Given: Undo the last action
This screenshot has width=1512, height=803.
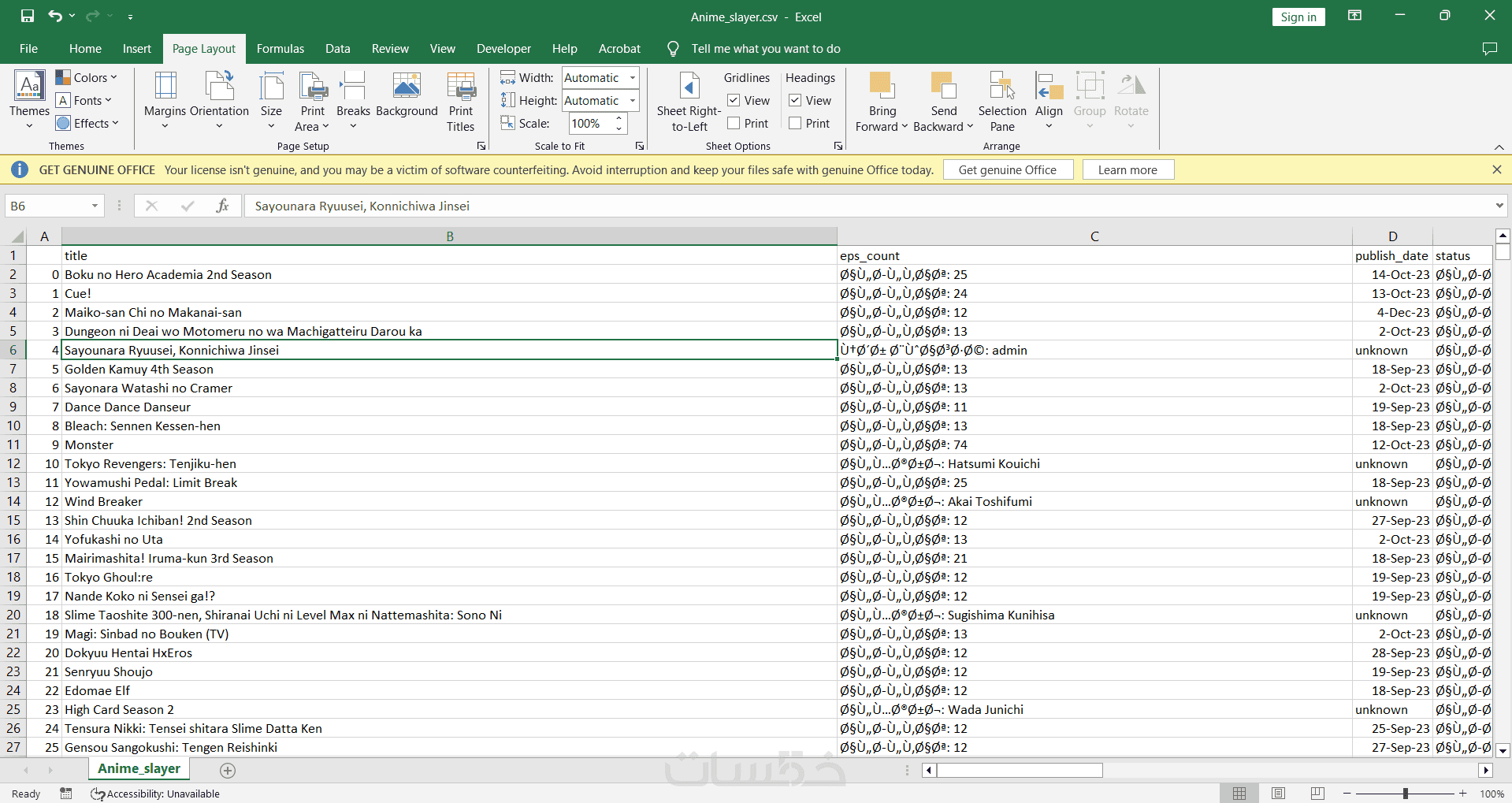Looking at the screenshot, I should (x=54, y=16).
